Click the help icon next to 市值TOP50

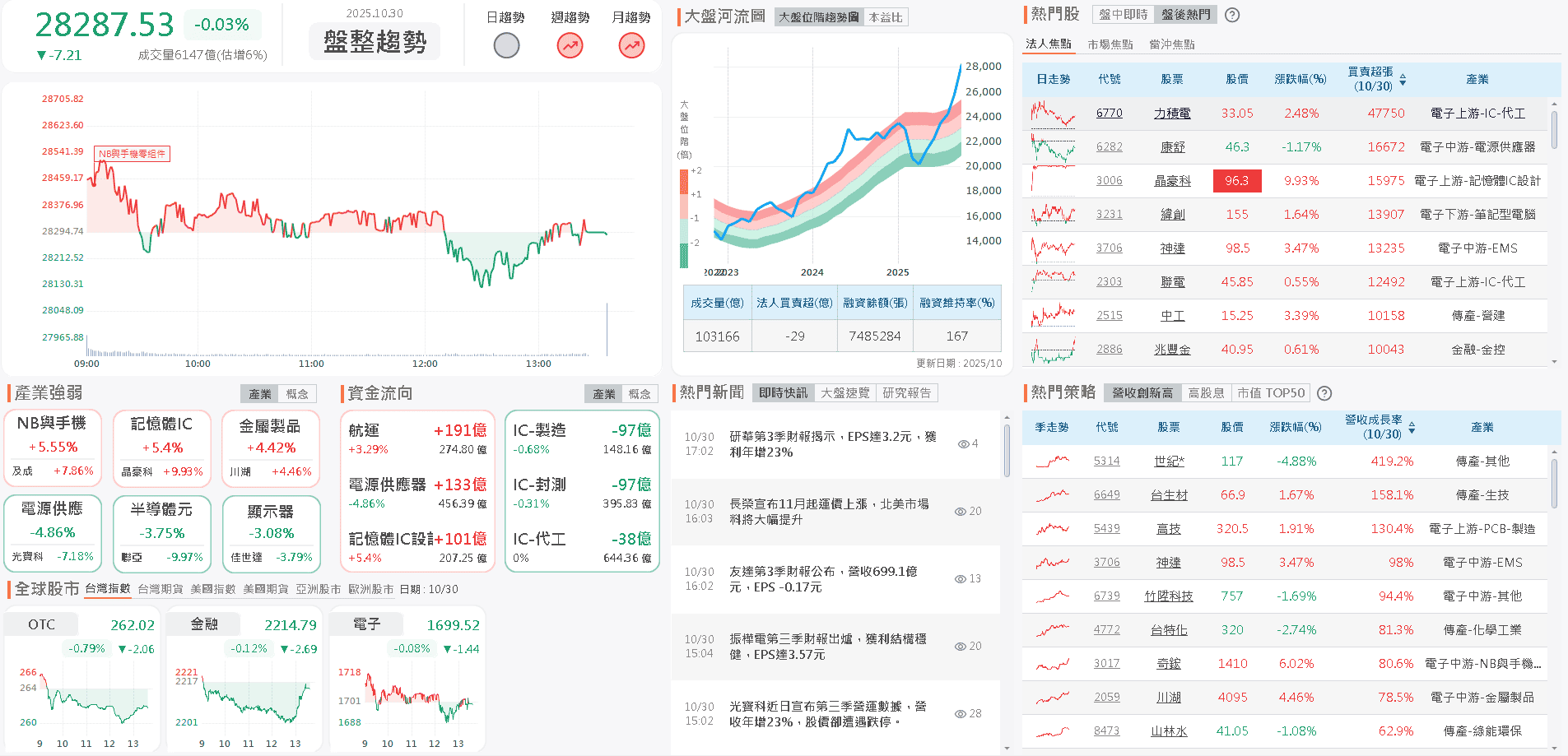(x=1324, y=393)
